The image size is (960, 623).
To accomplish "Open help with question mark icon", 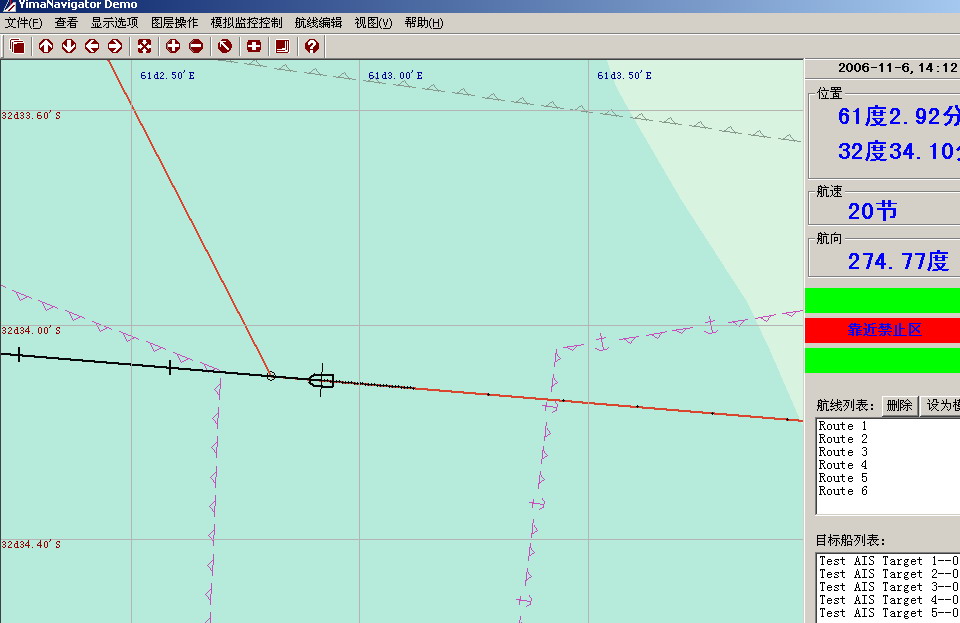I will tap(312, 46).
